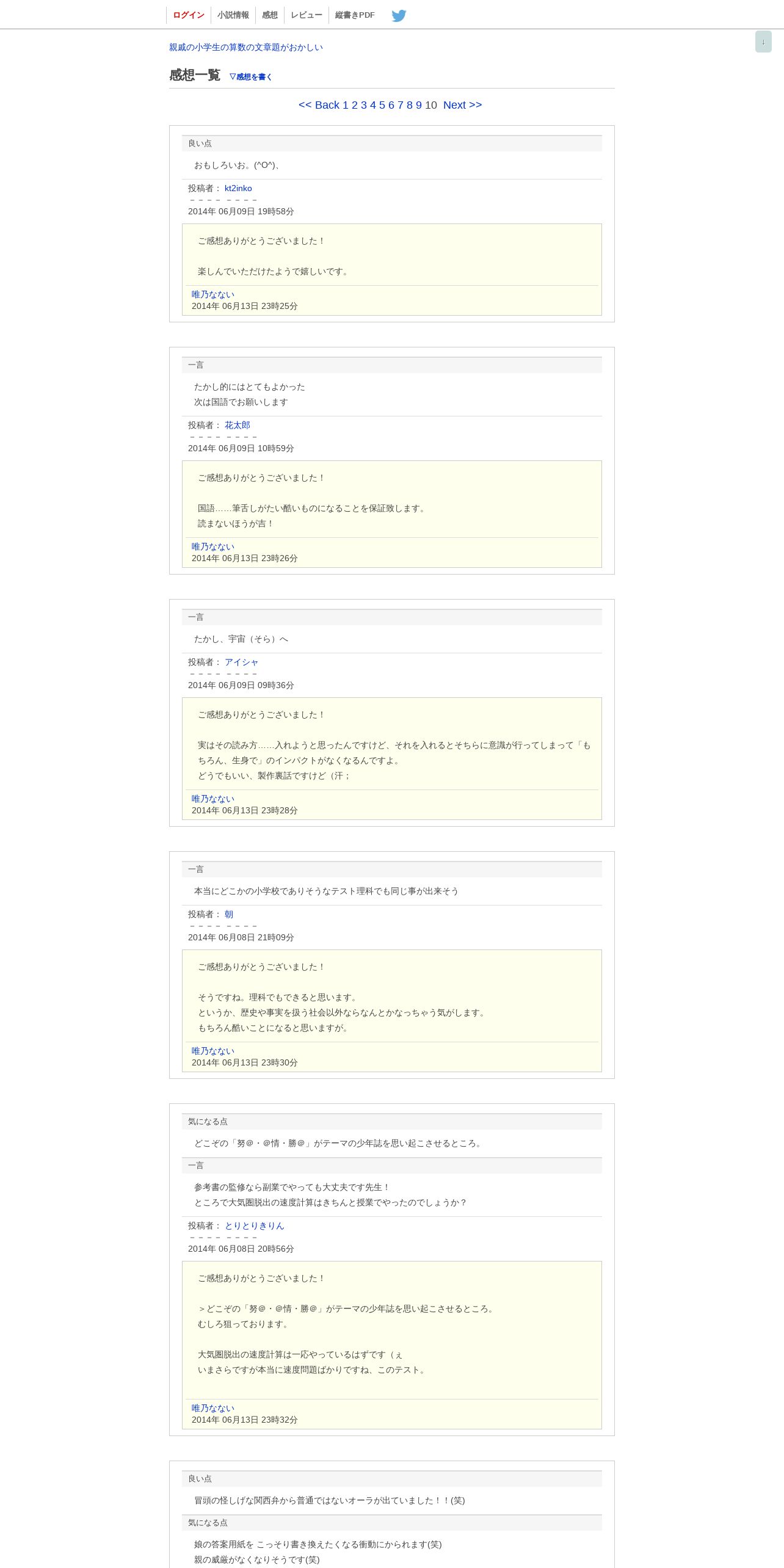Click the Next >> pagination link
This screenshot has width=784, height=1568.
[x=462, y=105]
